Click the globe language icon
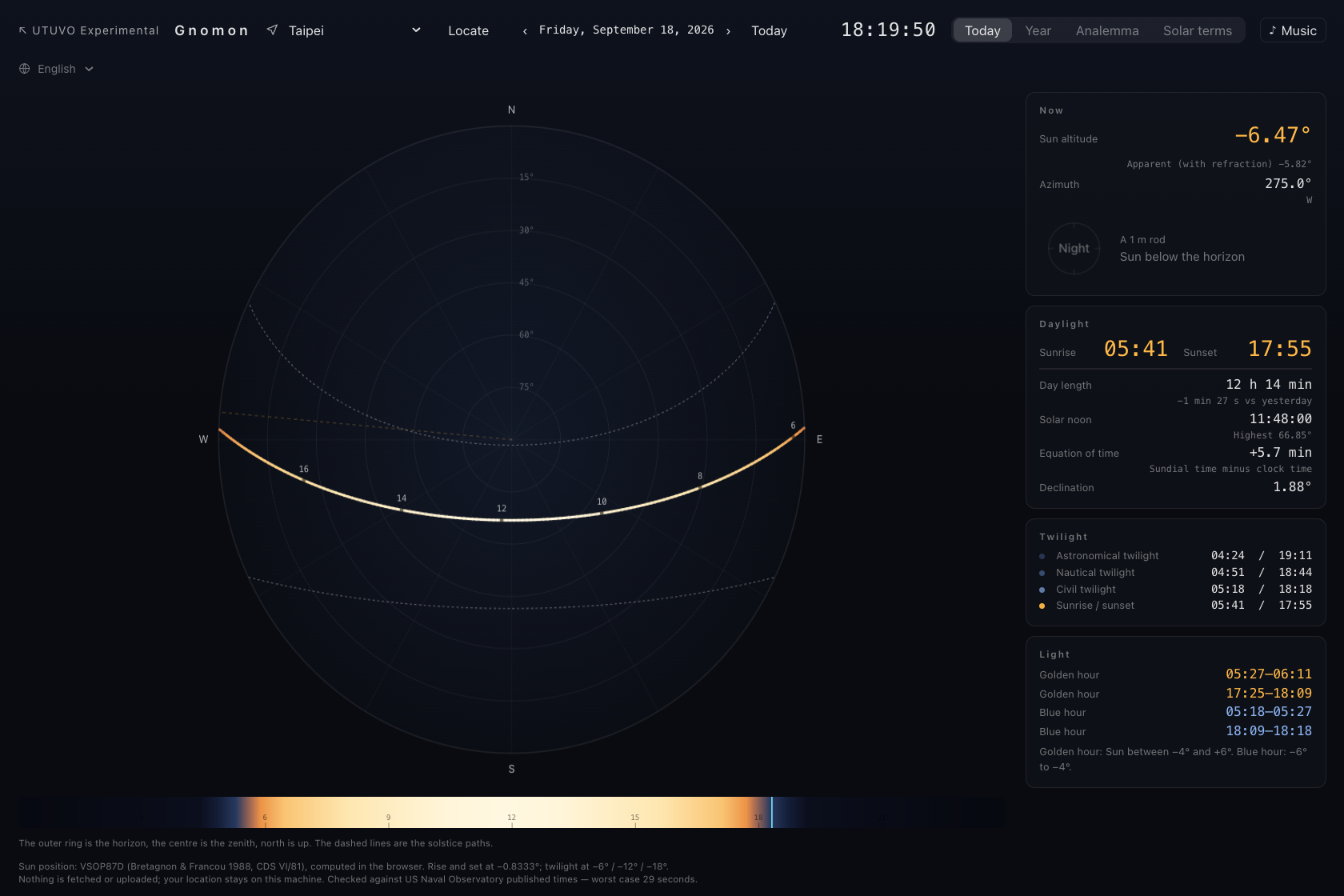This screenshot has width=1344, height=896. tap(25, 69)
